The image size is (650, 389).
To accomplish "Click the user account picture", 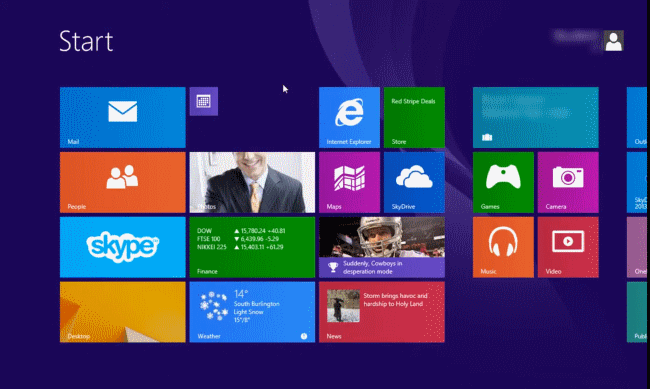I will pos(614,41).
